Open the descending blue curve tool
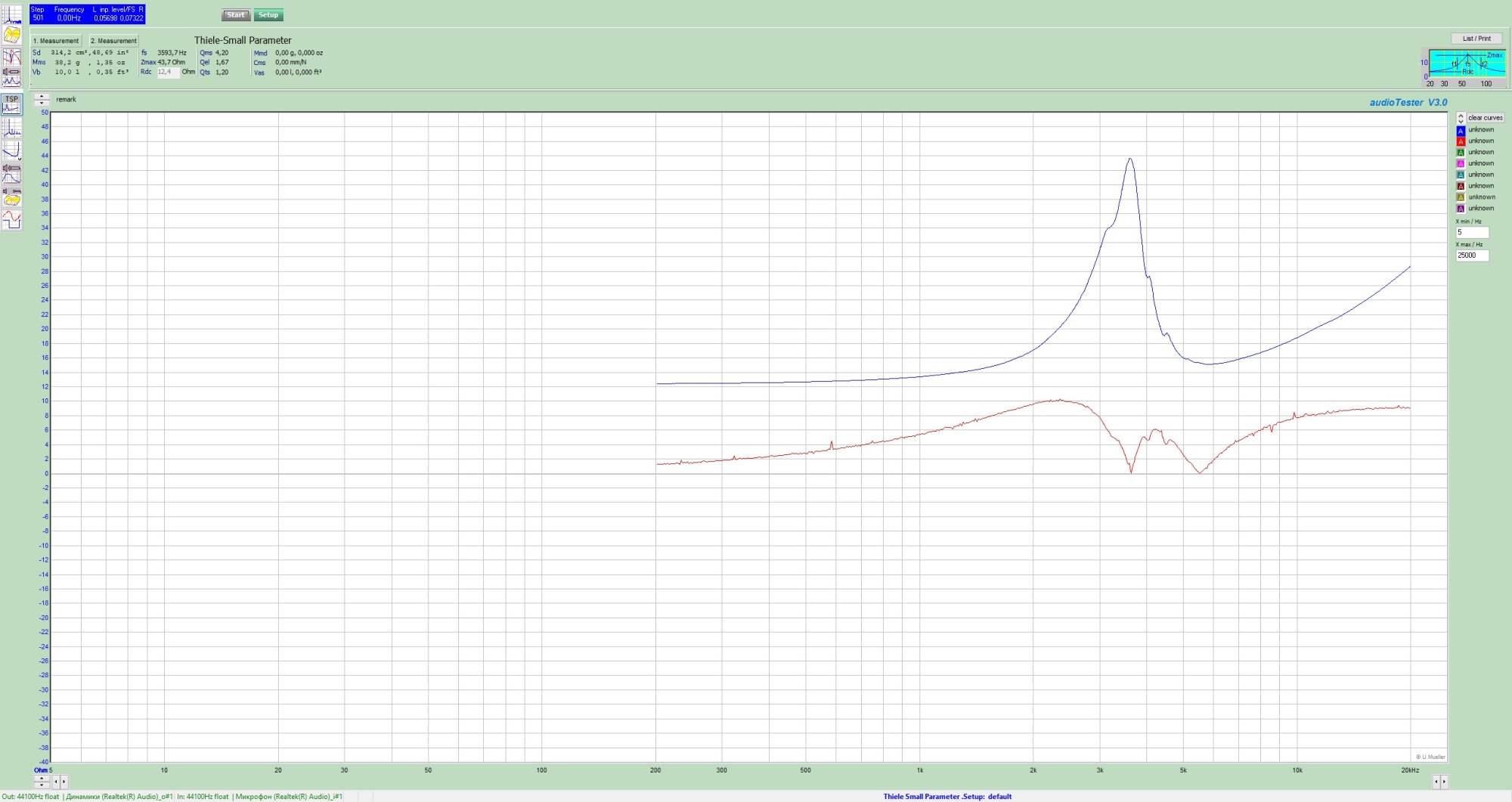1512x802 pixels. tap(11, 150)
